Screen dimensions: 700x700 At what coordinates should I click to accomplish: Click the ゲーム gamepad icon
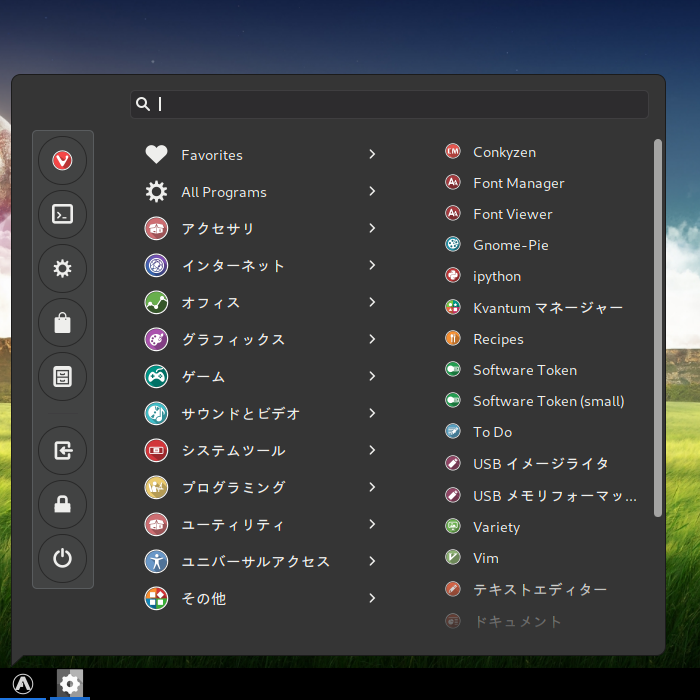(x=156, y=376)
